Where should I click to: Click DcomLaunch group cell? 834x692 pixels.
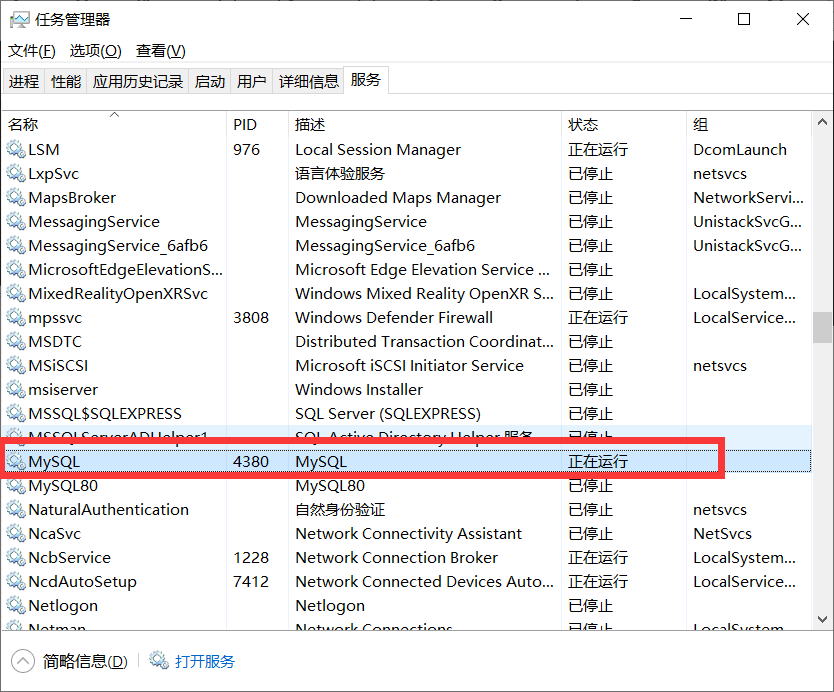click(x=740, y=149)
